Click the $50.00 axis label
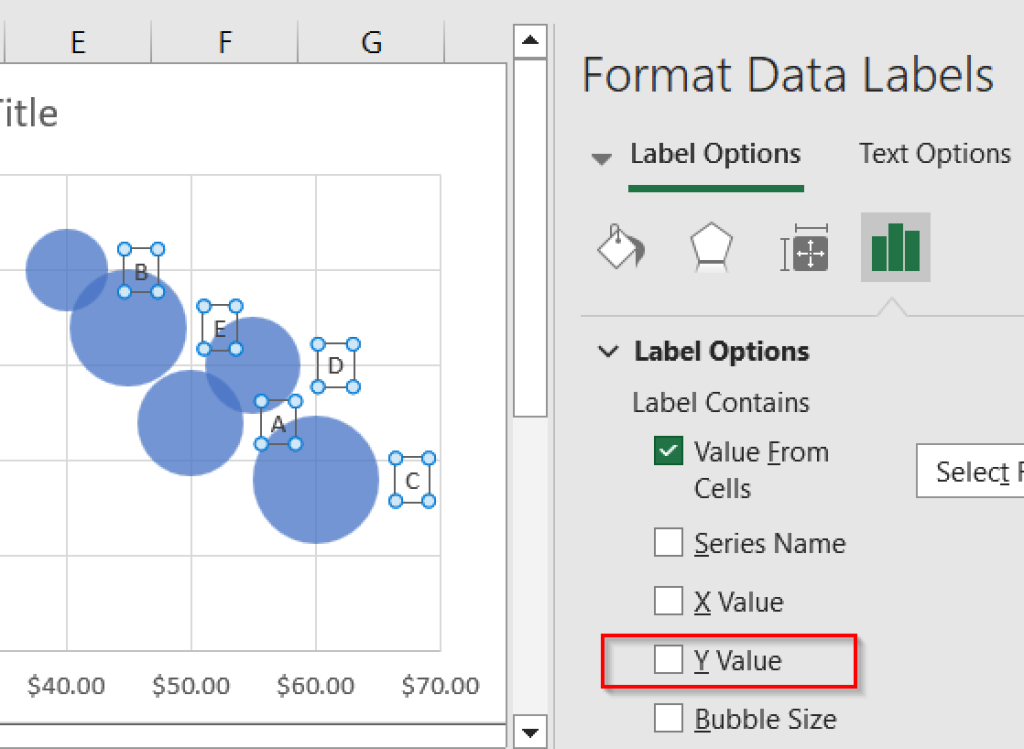 tap(190, 686)
